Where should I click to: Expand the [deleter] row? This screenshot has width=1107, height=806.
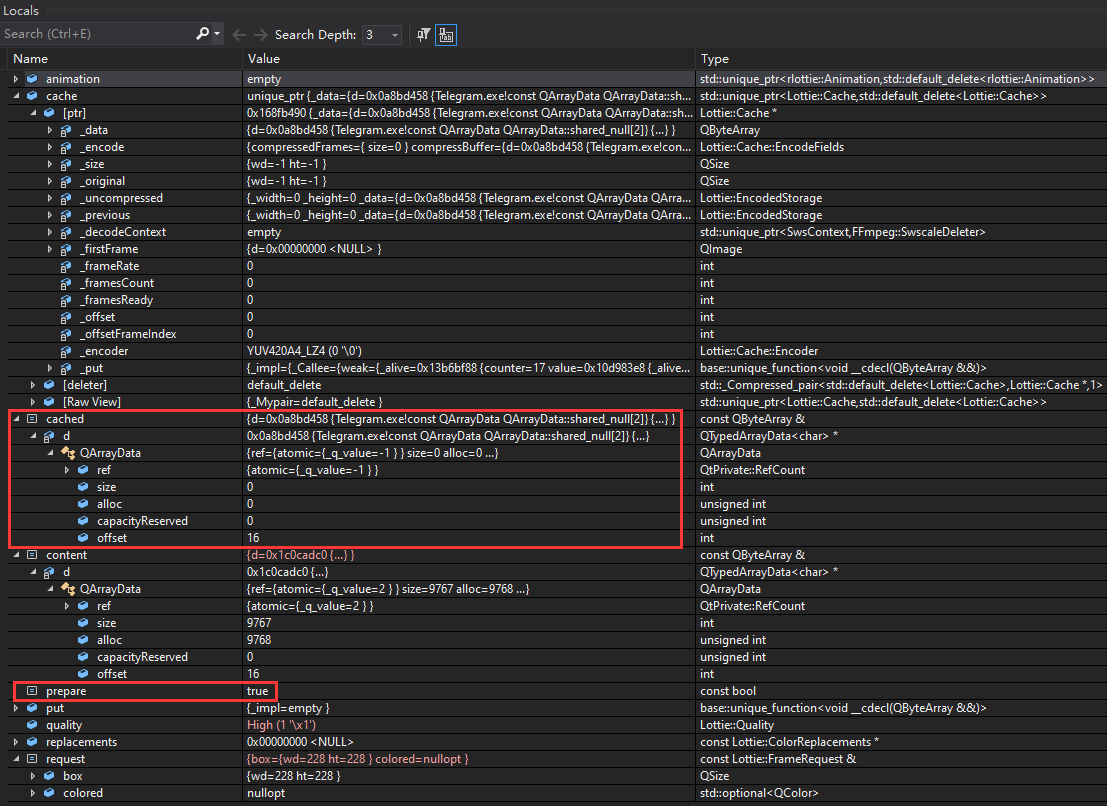32,385
